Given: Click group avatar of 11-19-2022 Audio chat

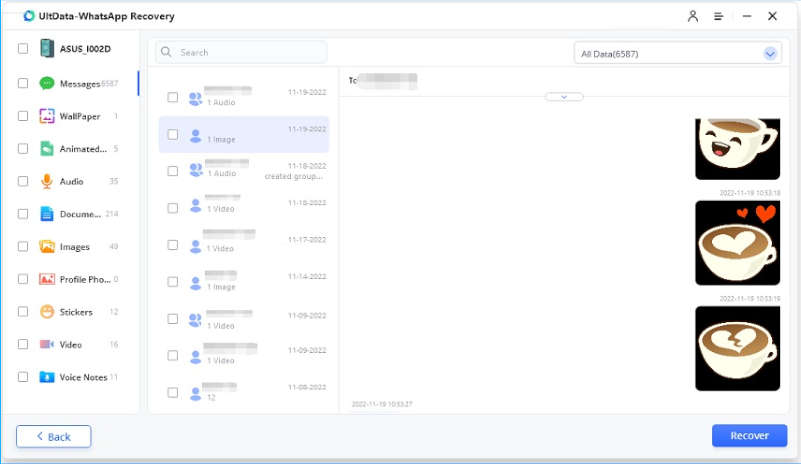Looking at the screenshot, I should [x=195, y=98].
